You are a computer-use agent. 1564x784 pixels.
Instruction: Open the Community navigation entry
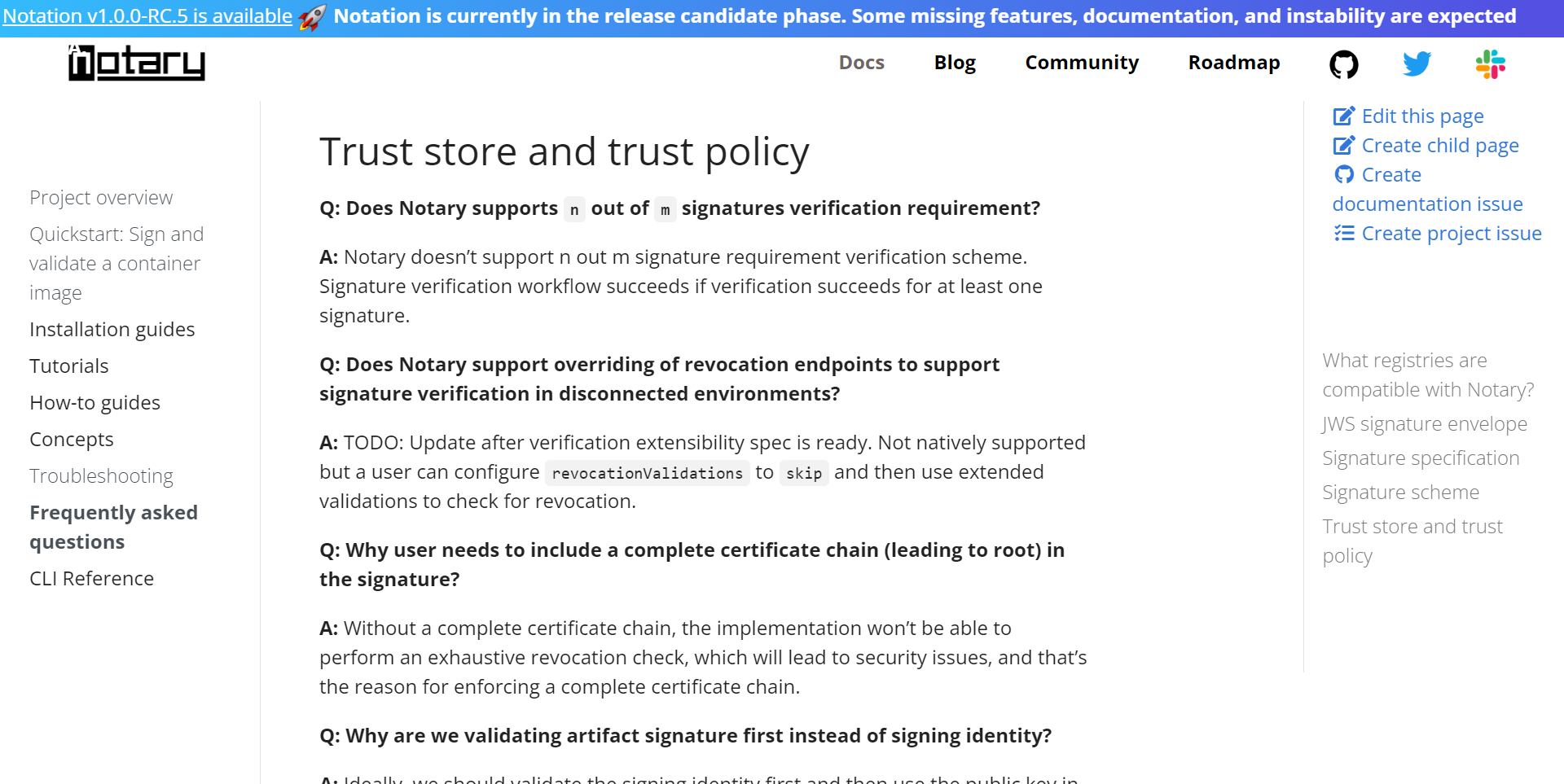[1082, 62]
